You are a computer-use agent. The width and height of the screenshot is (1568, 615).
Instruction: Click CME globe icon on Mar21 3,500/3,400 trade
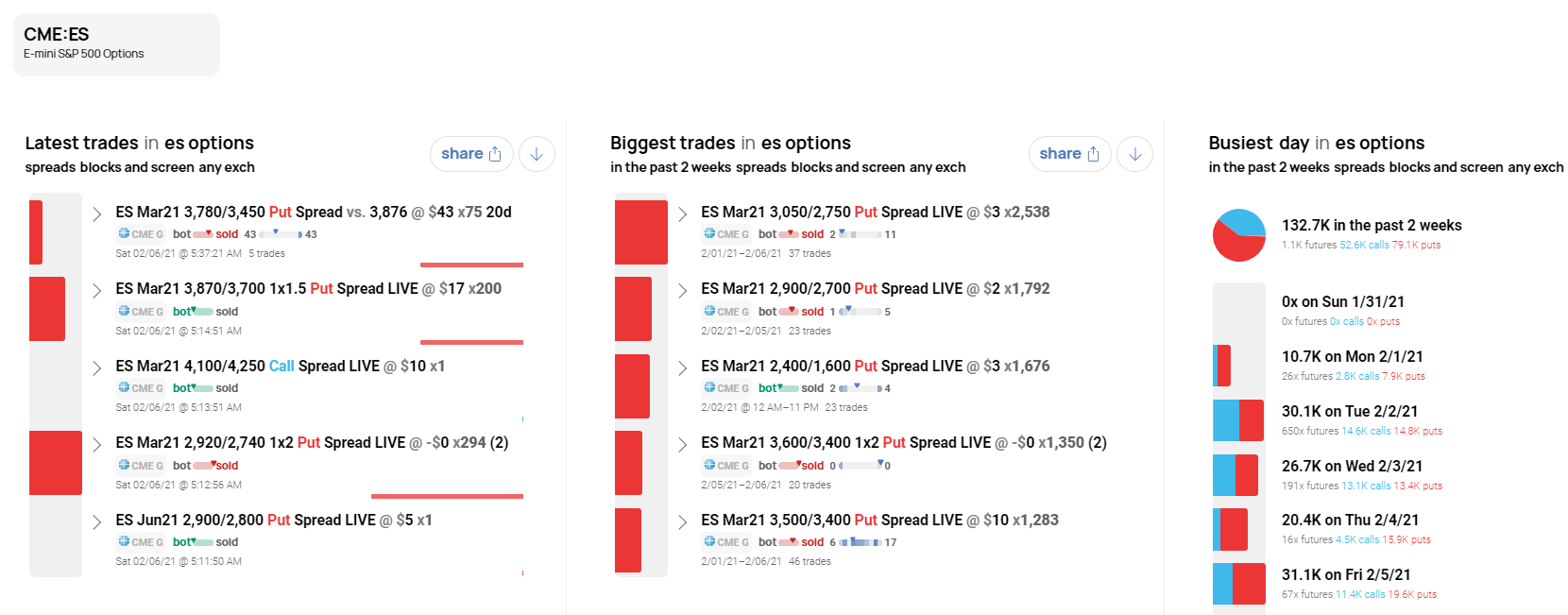tap(709, 541)
